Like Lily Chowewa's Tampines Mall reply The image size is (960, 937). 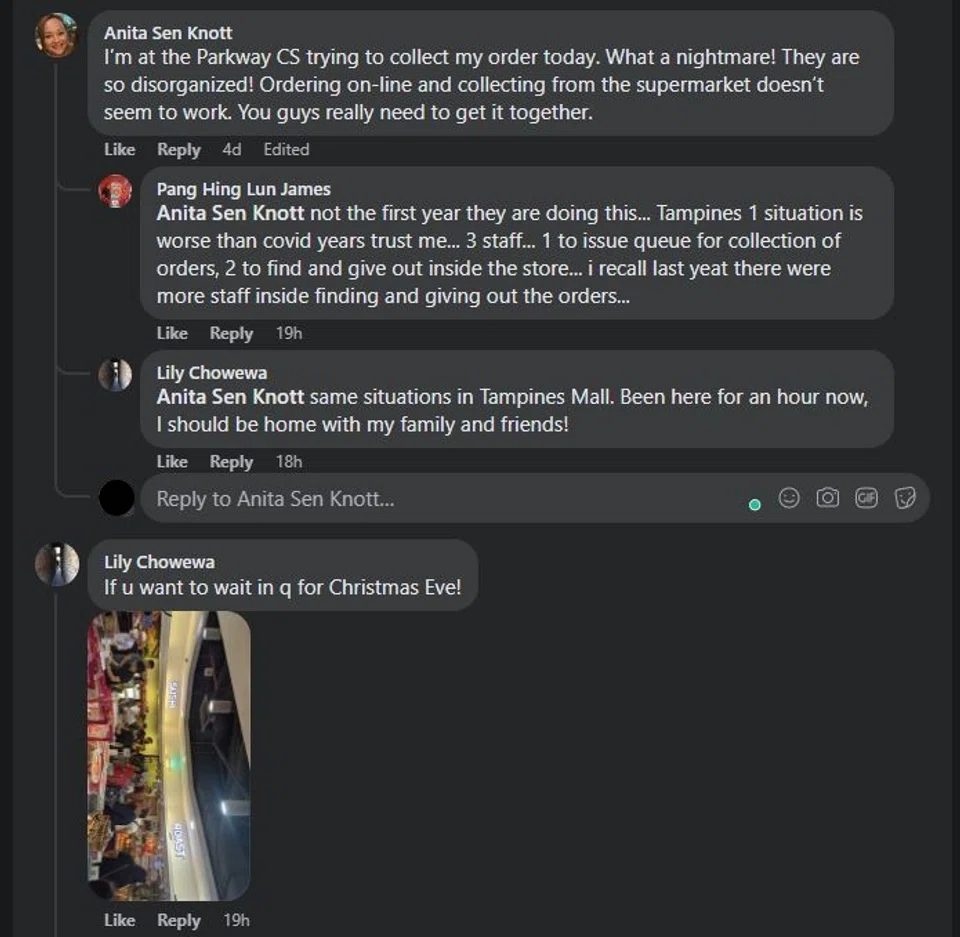[x=172, y=462]
